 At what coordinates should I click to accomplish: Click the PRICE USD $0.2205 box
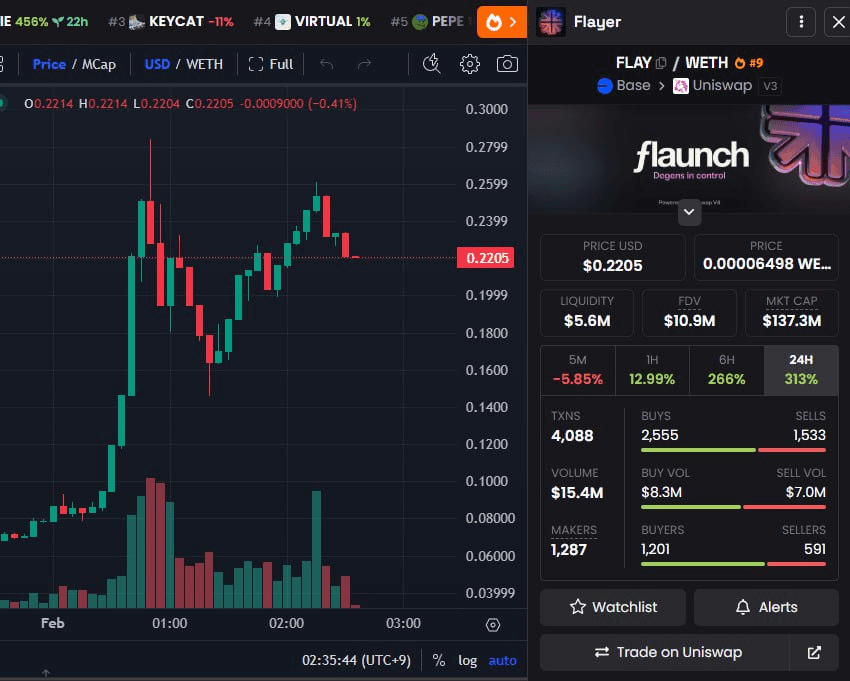[613, 257]
